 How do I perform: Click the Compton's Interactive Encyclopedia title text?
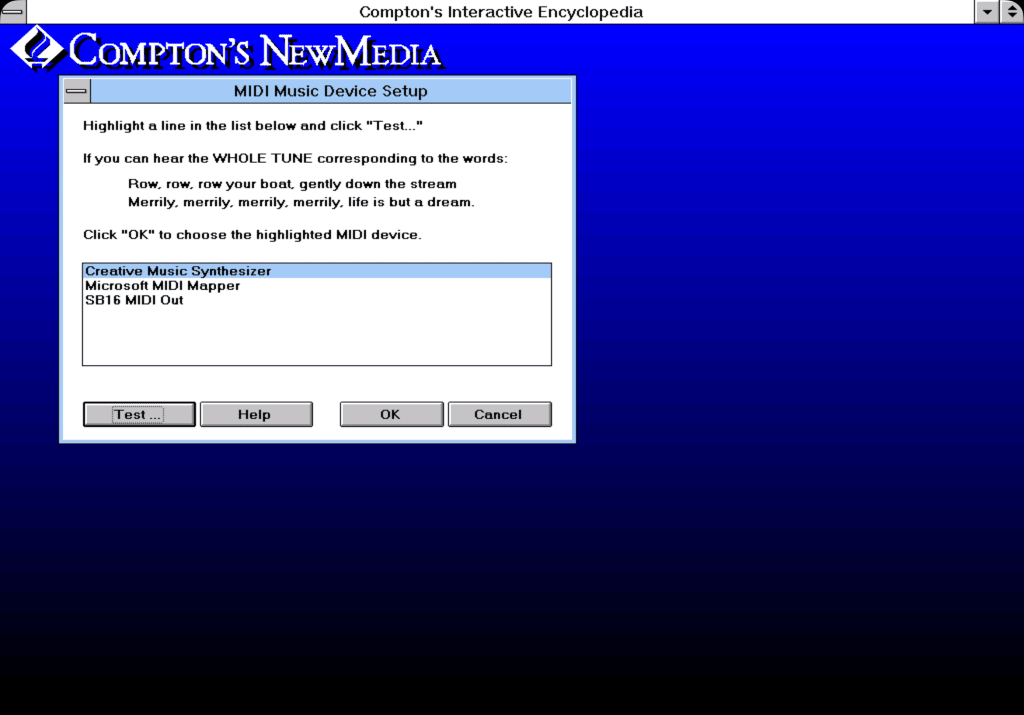coord(500,12)
